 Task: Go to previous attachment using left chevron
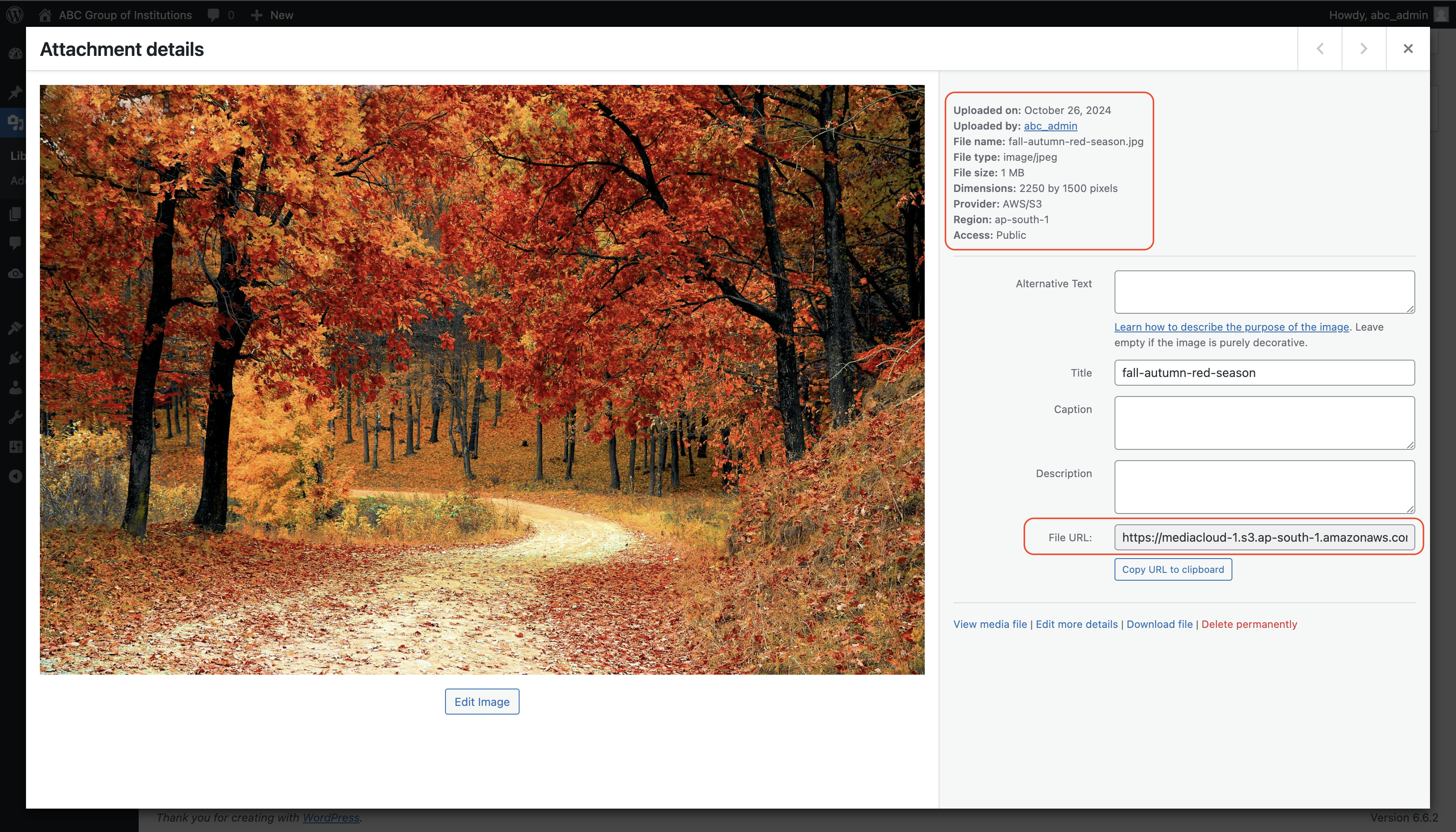(x=1320, y=49)
